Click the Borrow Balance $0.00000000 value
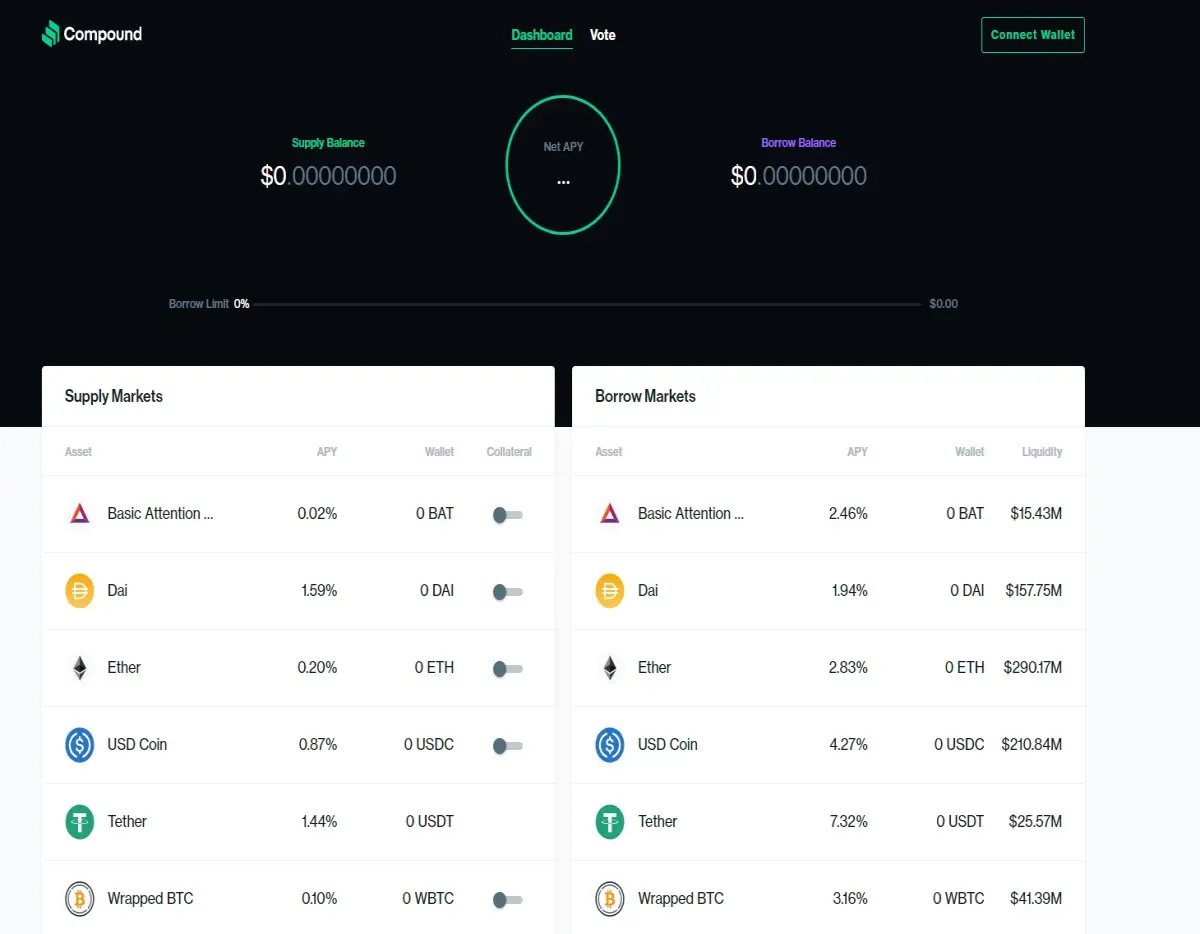This screenshot has height=934, width=1200. pyautogui.click(x=798, y=176)
